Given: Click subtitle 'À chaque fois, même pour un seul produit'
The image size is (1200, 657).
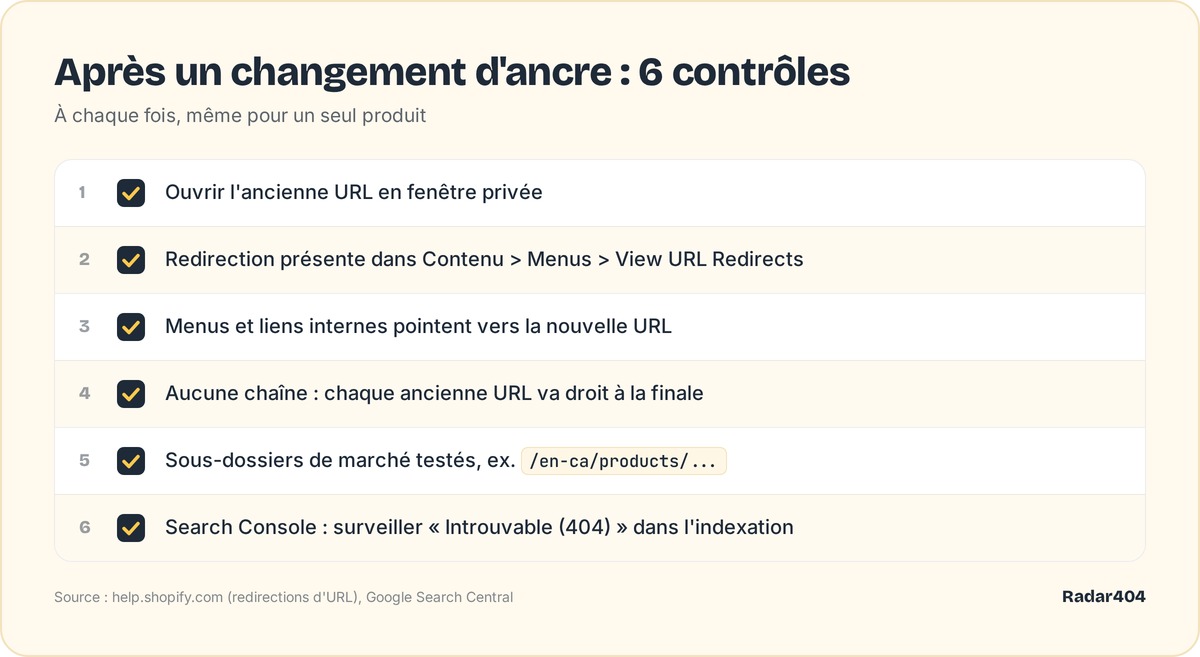Looking at the screenshot, I should click(240, 116).
